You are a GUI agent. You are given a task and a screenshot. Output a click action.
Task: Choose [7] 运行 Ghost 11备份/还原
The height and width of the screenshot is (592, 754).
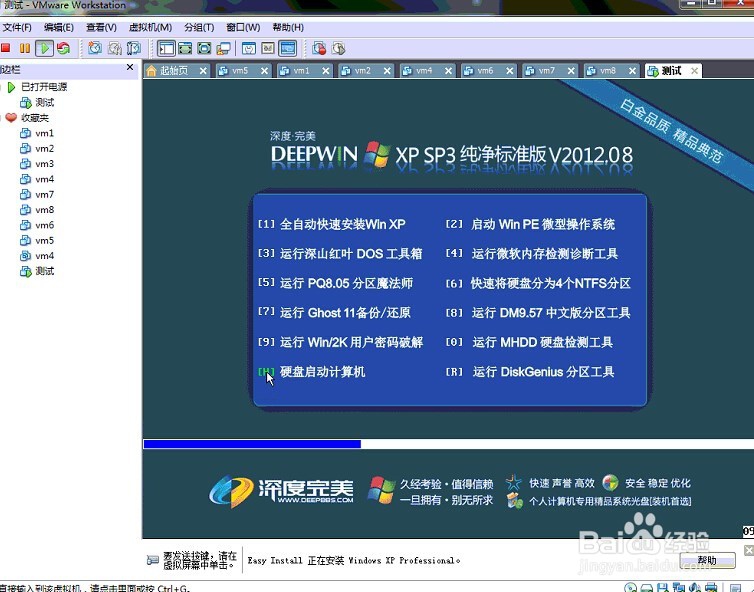(x=334, y=313)
